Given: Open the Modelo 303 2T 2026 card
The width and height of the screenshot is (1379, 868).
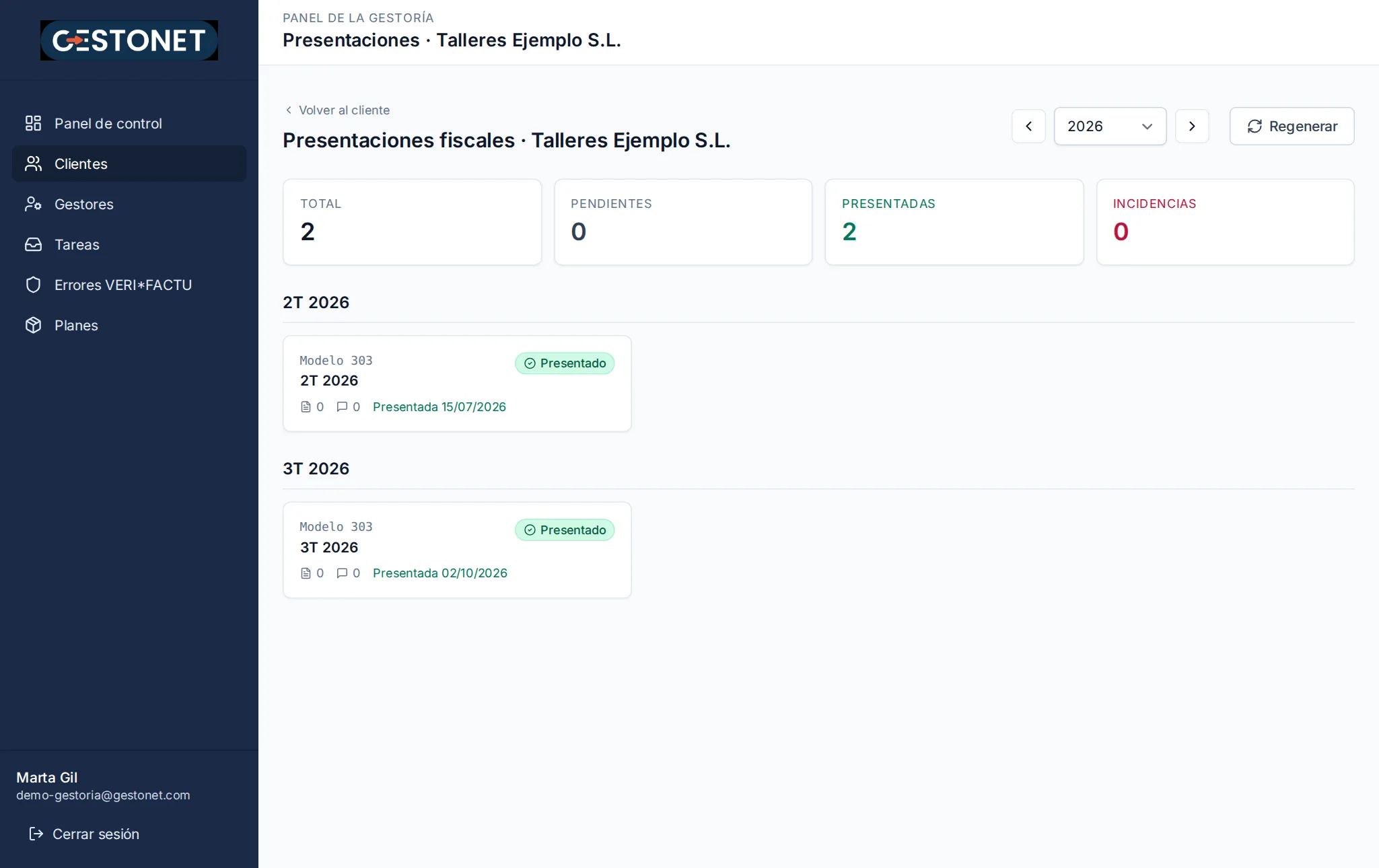Looking at the screenshot, I should (x=457, y=384).
